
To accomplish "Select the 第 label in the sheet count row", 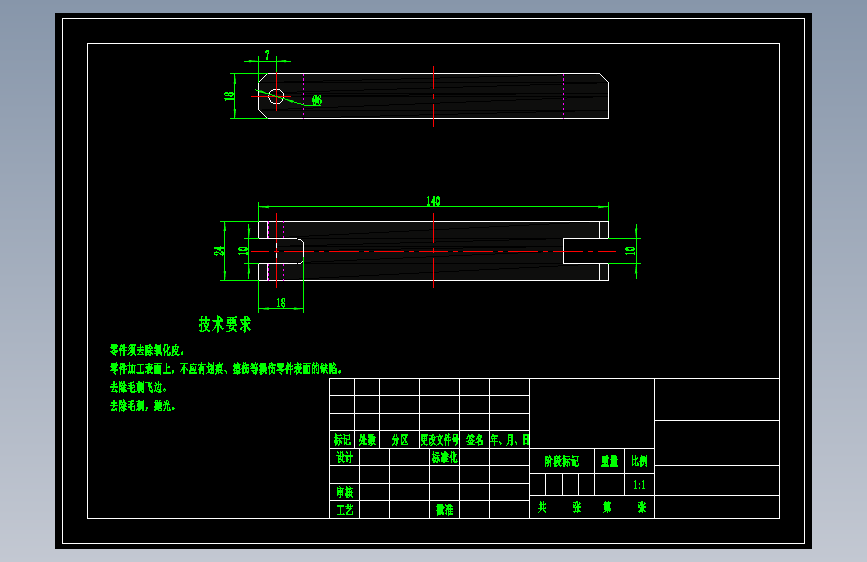I will click(x=607, y=507).
